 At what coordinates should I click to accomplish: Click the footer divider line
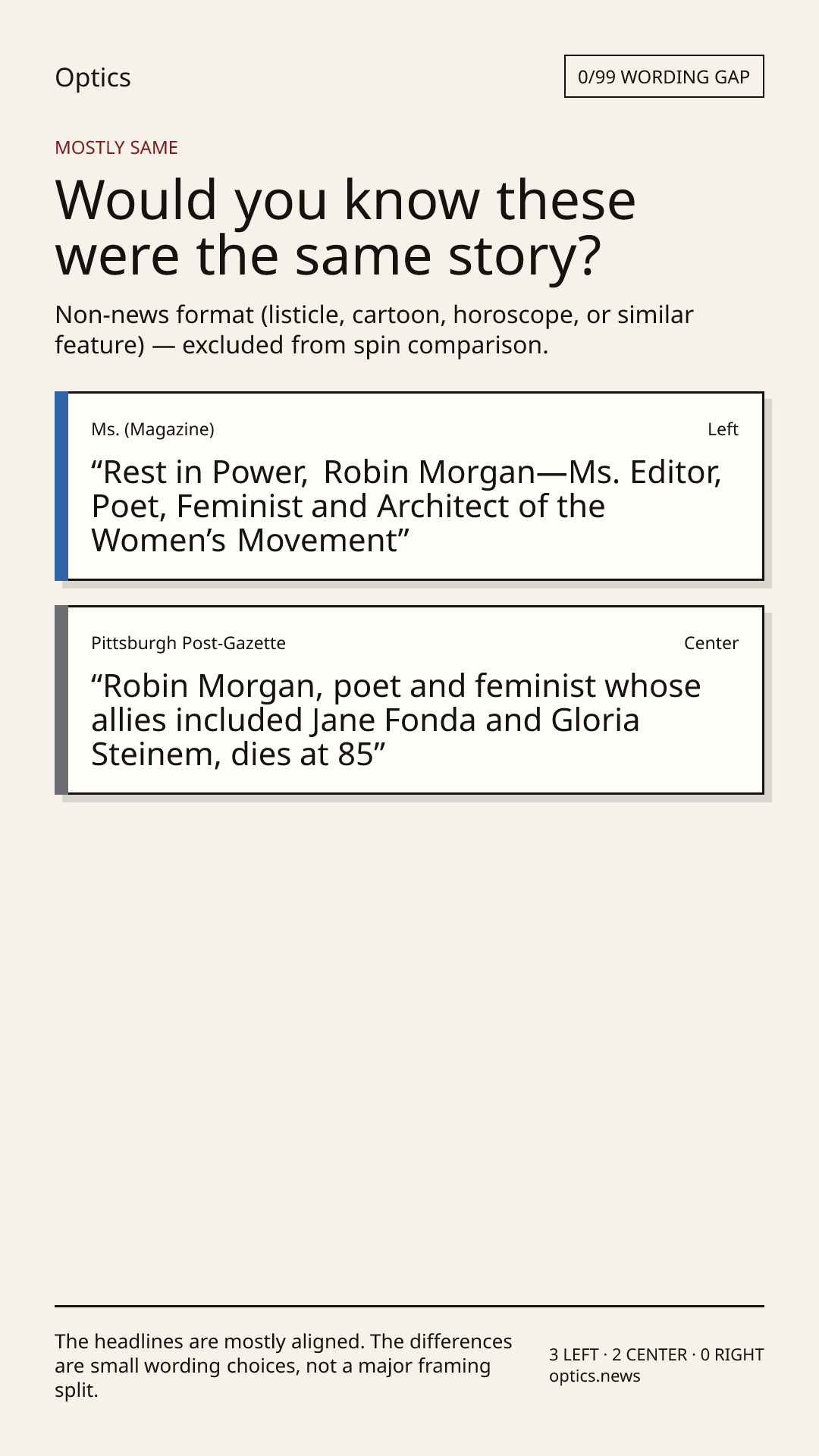click(x=409, y=1306)
